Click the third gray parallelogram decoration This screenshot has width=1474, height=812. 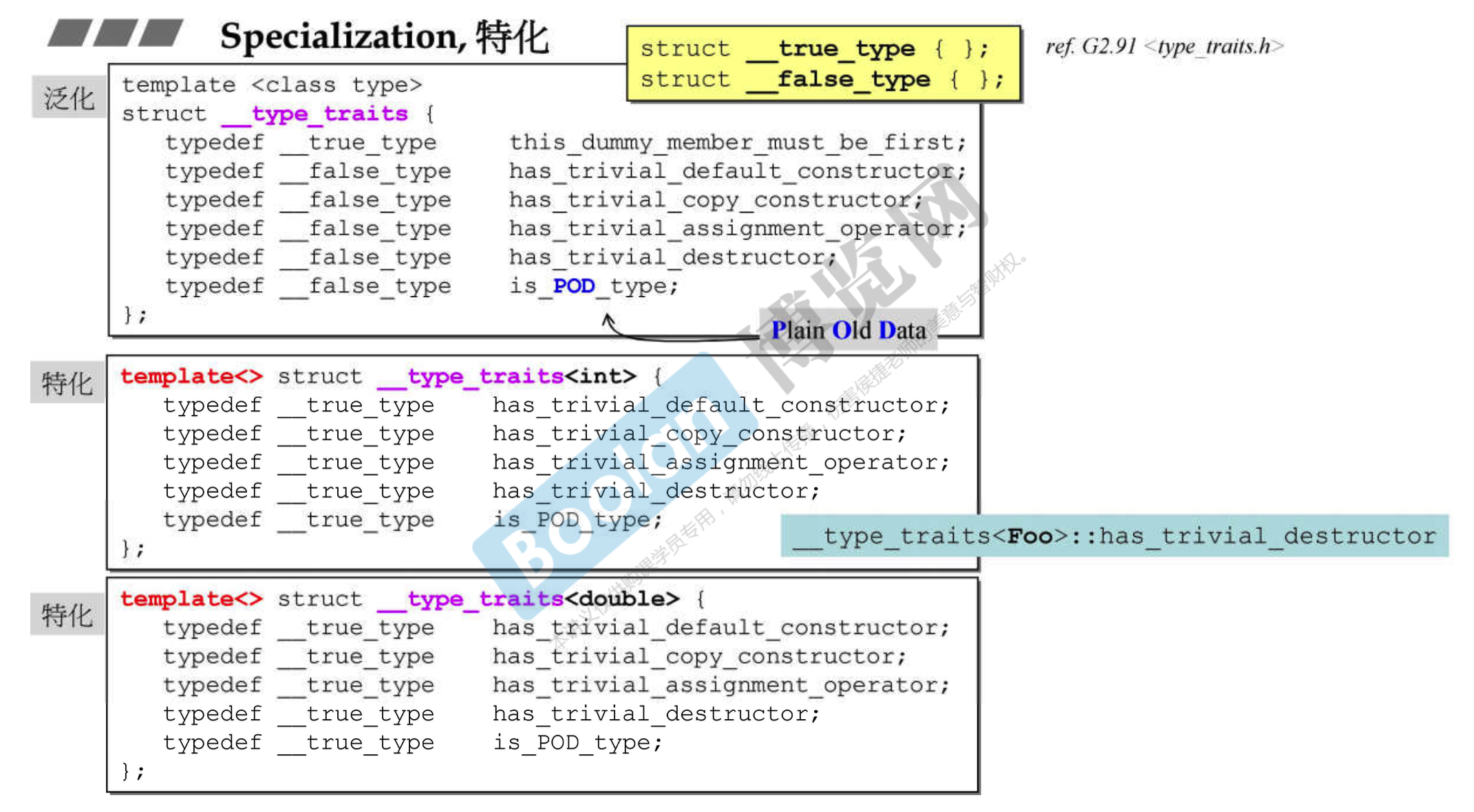(x=160, y=33)
